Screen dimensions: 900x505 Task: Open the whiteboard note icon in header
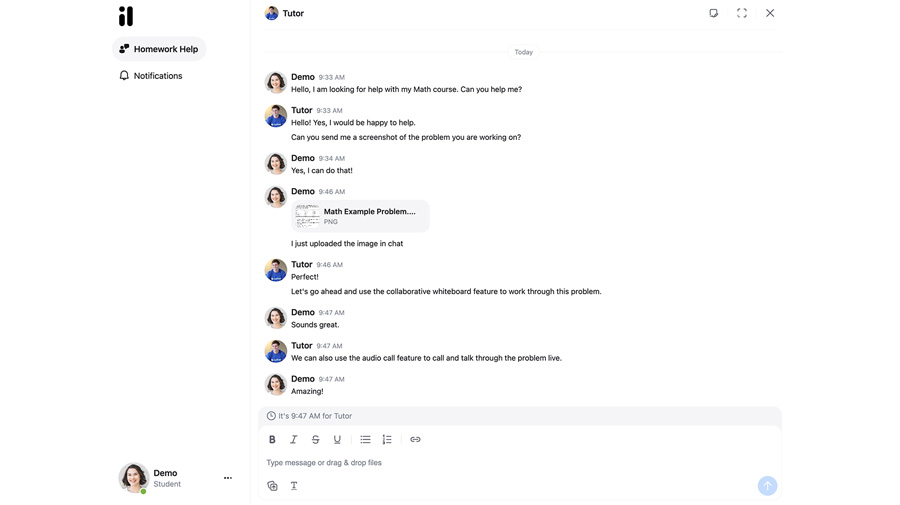tap(713, 13)
